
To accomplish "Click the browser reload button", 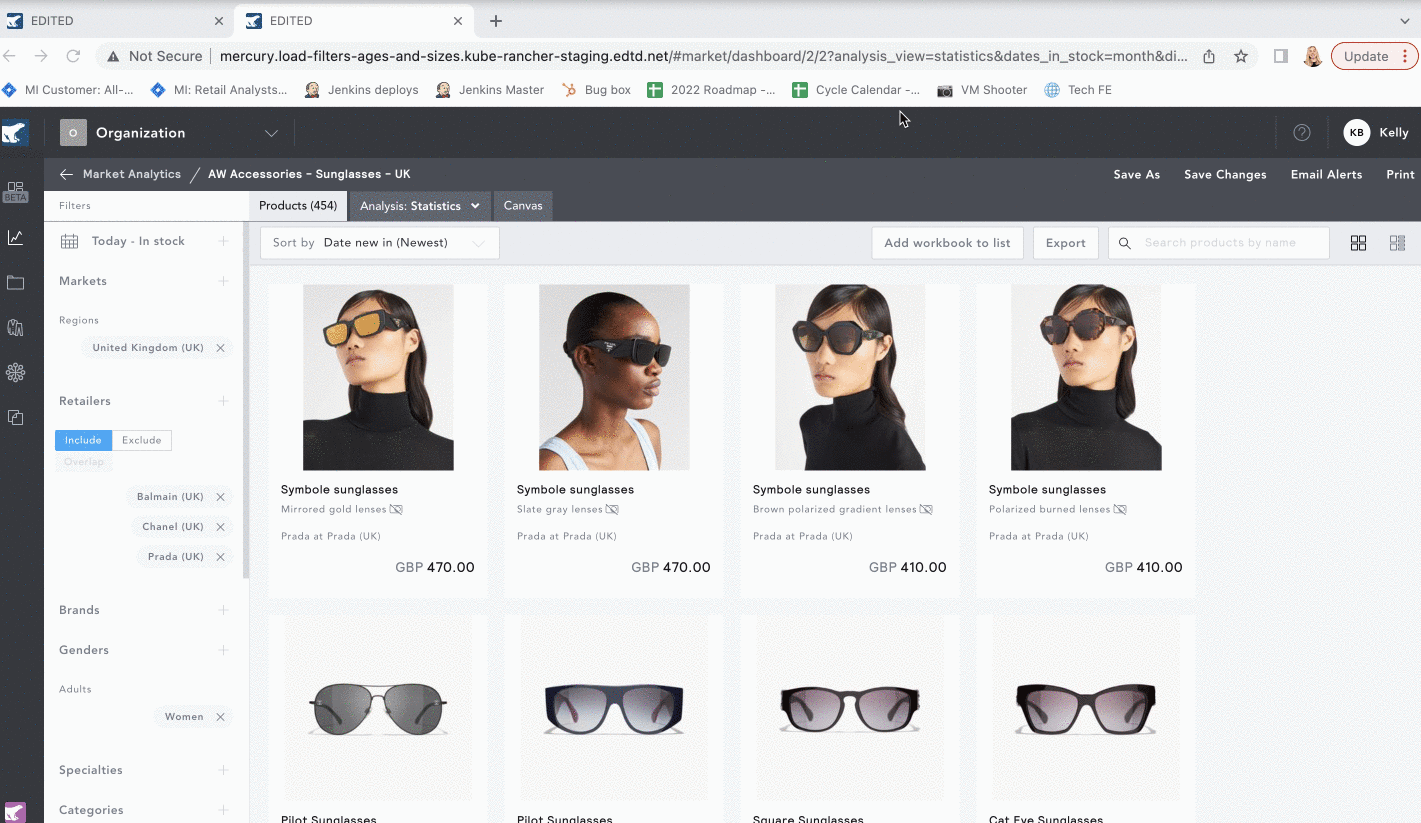I will pos(73,56).
